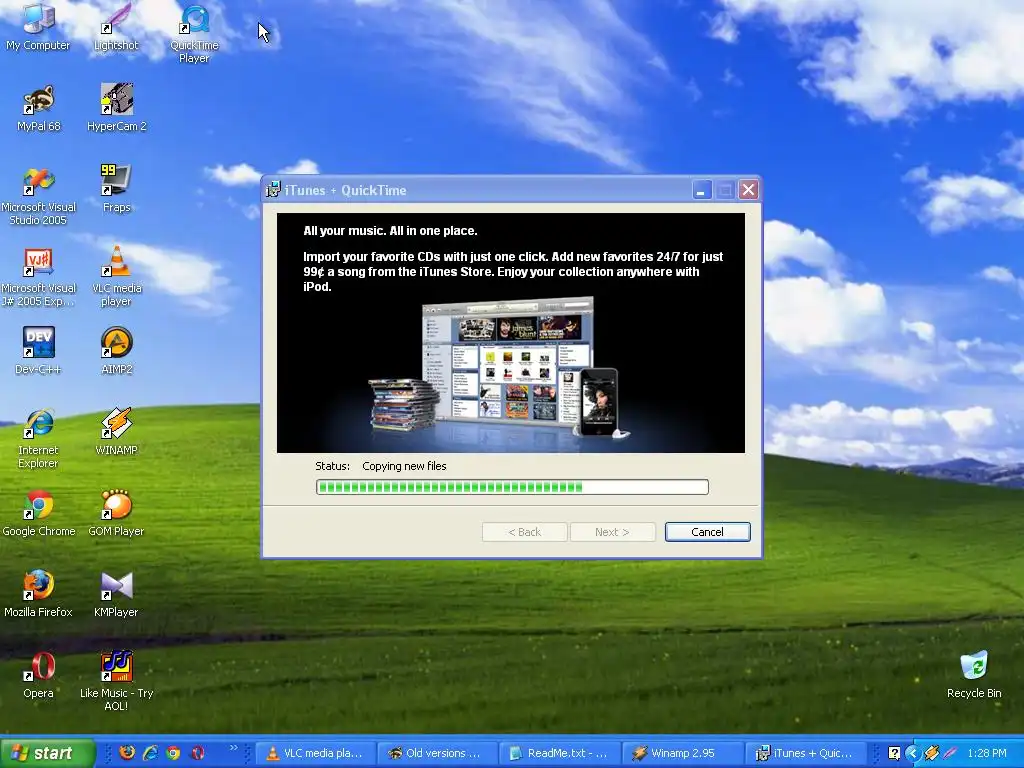This screenshot has height=768, width=1024.
Task: Click the disabled Back button in installer
Action: [524, 532]
